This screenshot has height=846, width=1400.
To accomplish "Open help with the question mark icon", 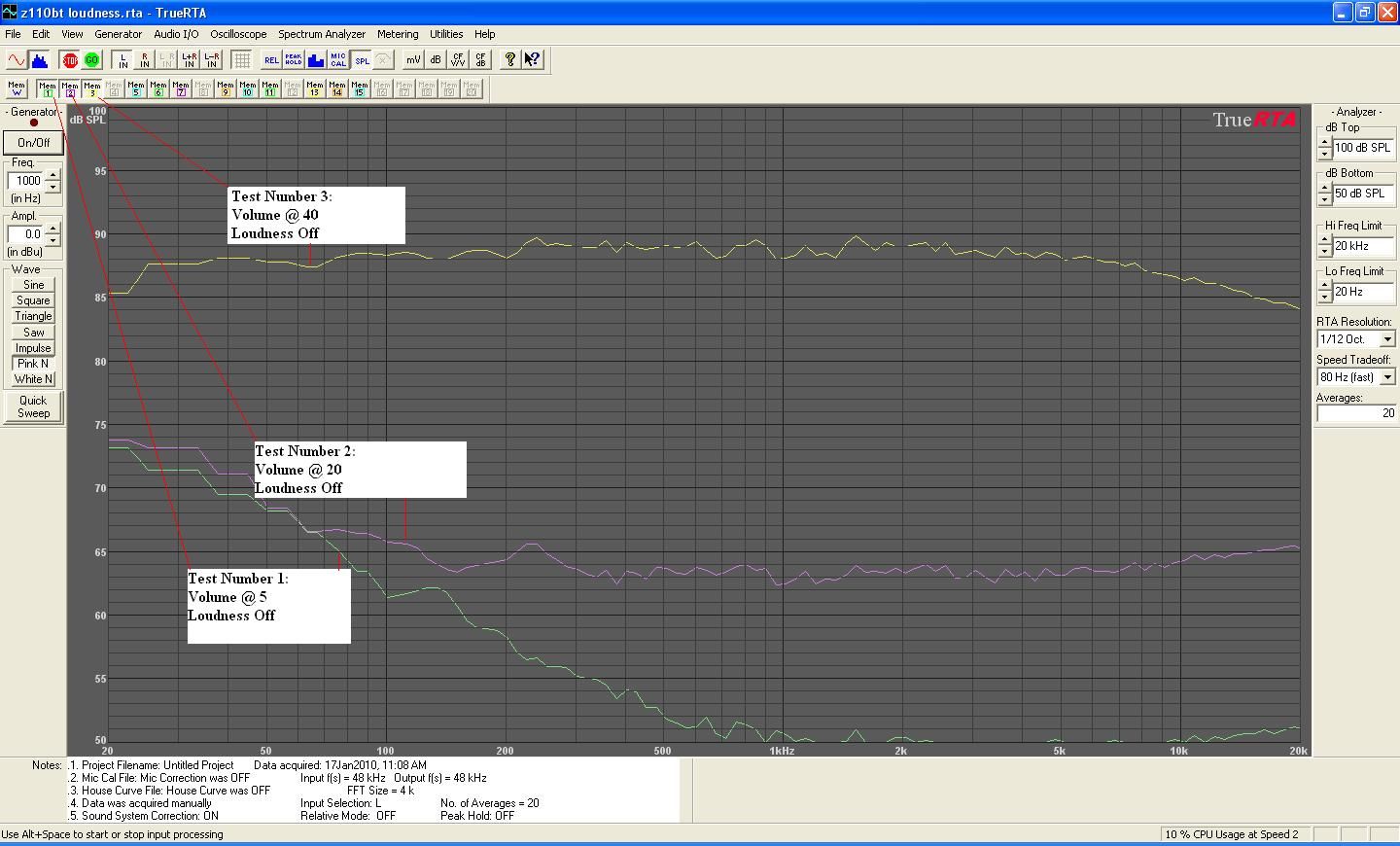I will click(x=509, y=60).
